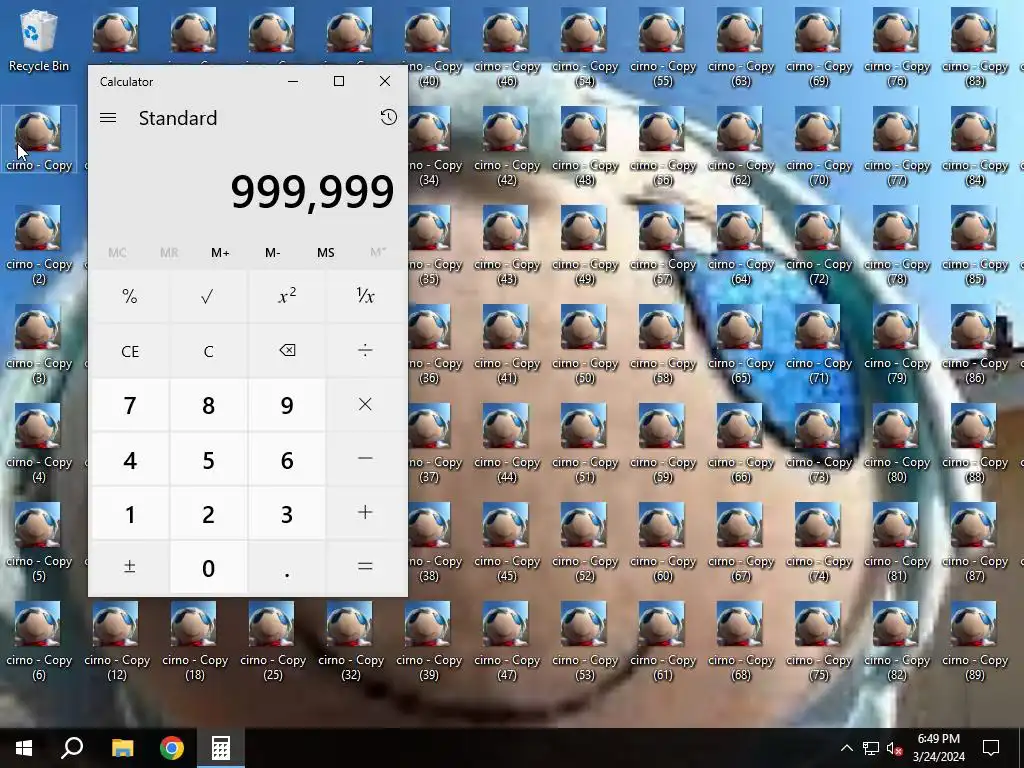The height and width of the screenshot is (768, 1024).
Task: Select the cirno - Copy (83) icon
Action: 974,47
